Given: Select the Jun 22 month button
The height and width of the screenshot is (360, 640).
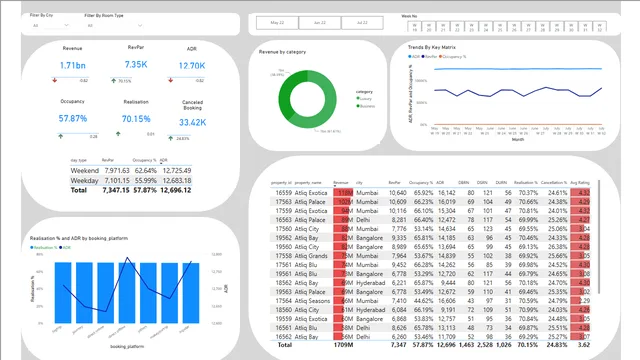Looking at the screenshot, I should coord(320,23).
